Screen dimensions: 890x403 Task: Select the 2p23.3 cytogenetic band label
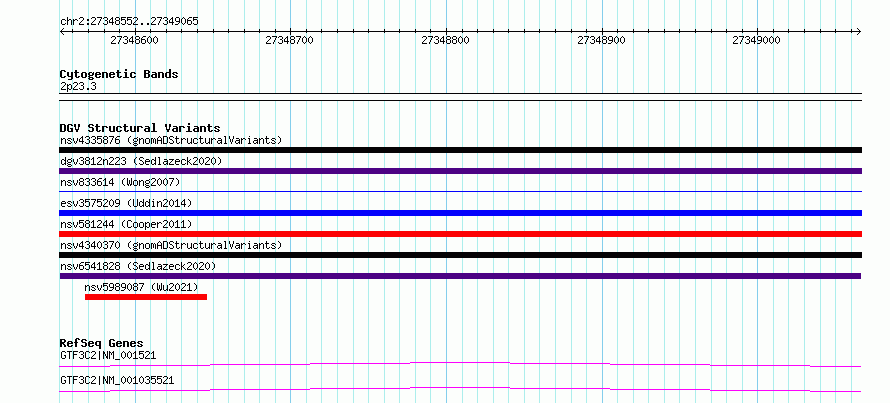click(x=79, y=86)
